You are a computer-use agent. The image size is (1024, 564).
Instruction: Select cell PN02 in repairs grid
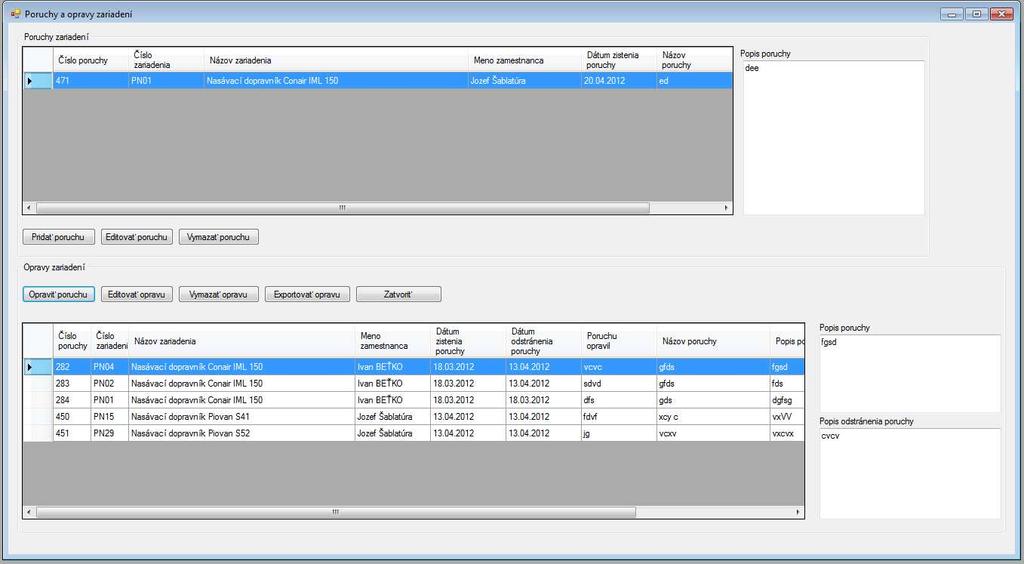[110, 384]
